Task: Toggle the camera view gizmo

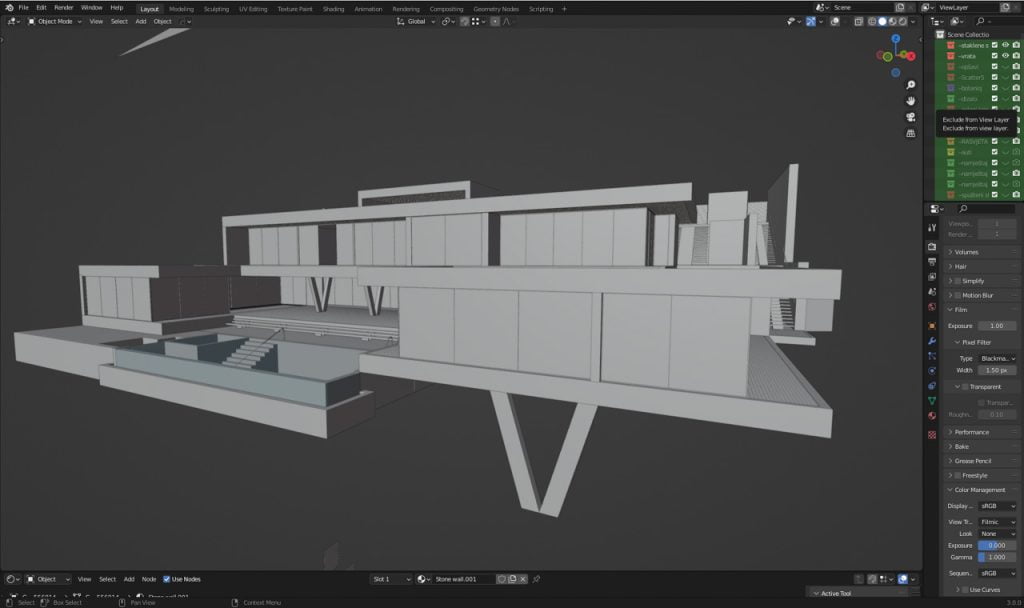Action: (x=911, y=117)
